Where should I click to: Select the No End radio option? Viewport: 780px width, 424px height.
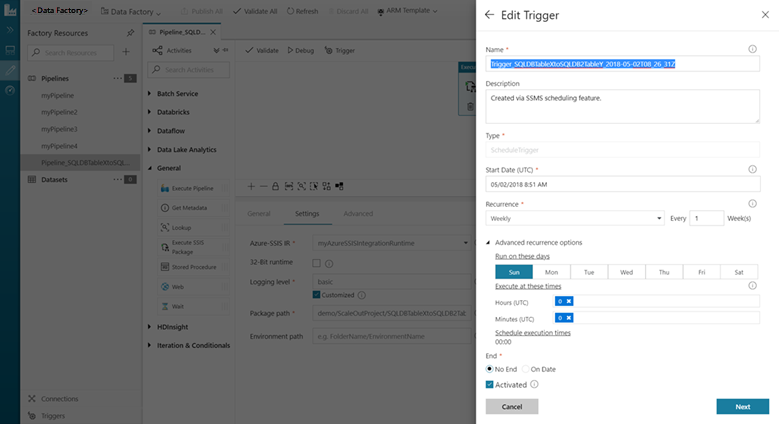[489, 369]
